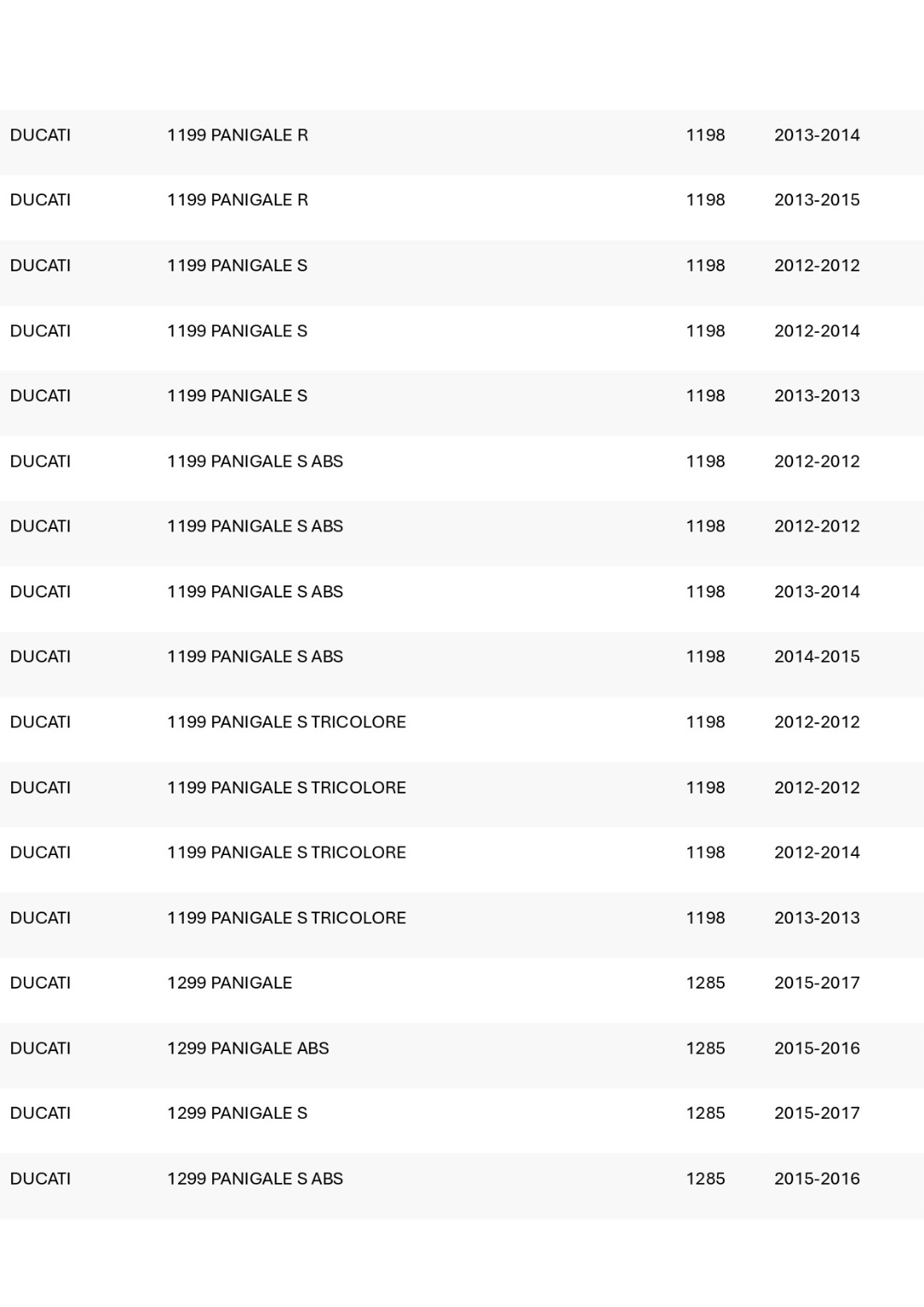
Task: Click 1199 PANIGALE S TRICOLORE model dated 2013-2013
Action: coord(287,918)
